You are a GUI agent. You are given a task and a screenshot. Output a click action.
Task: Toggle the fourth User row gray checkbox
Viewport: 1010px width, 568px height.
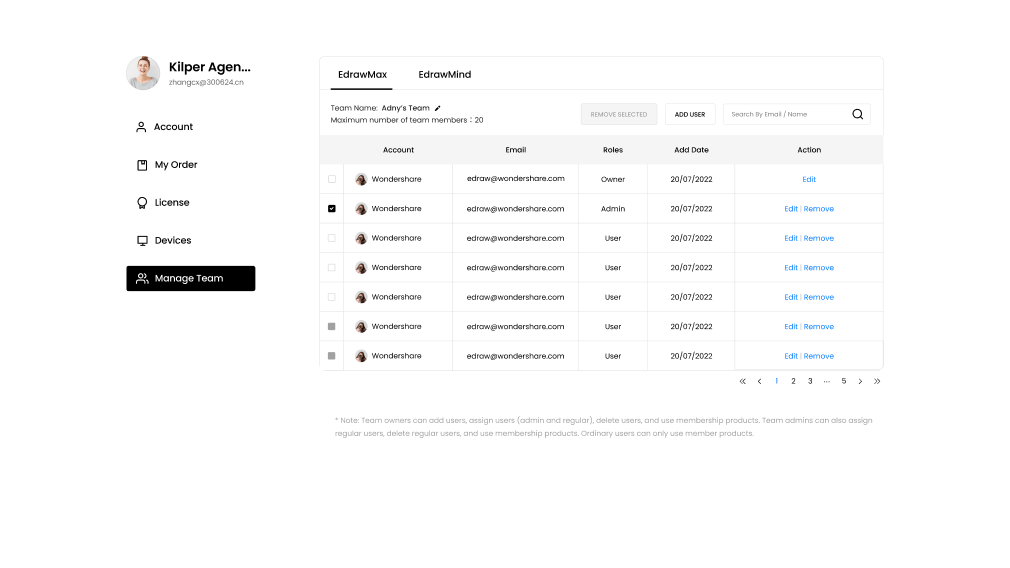pyautogui.click(x=332, y=327)
